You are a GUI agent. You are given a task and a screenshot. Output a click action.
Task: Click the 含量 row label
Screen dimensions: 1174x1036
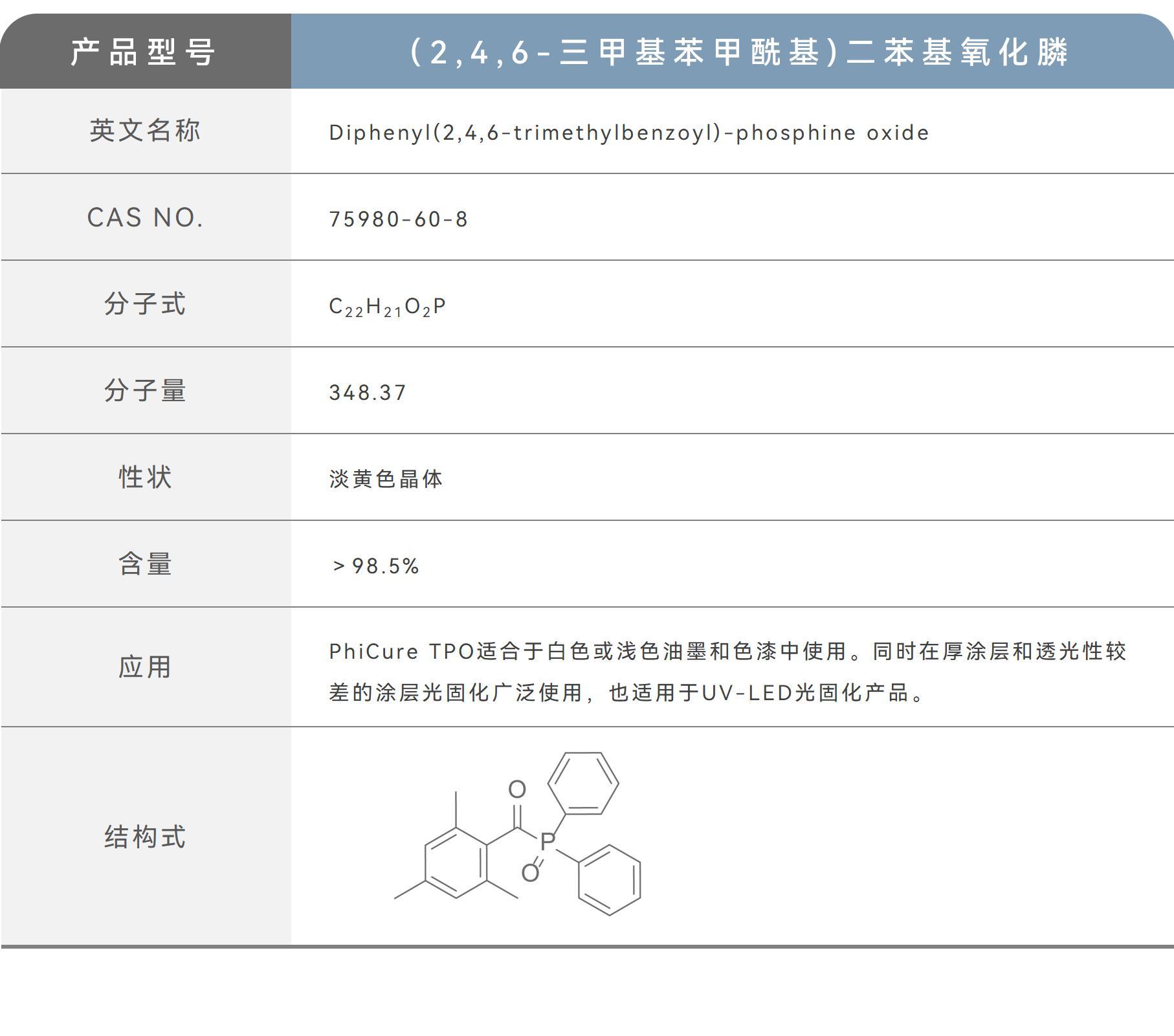click(x=146, y=564)
